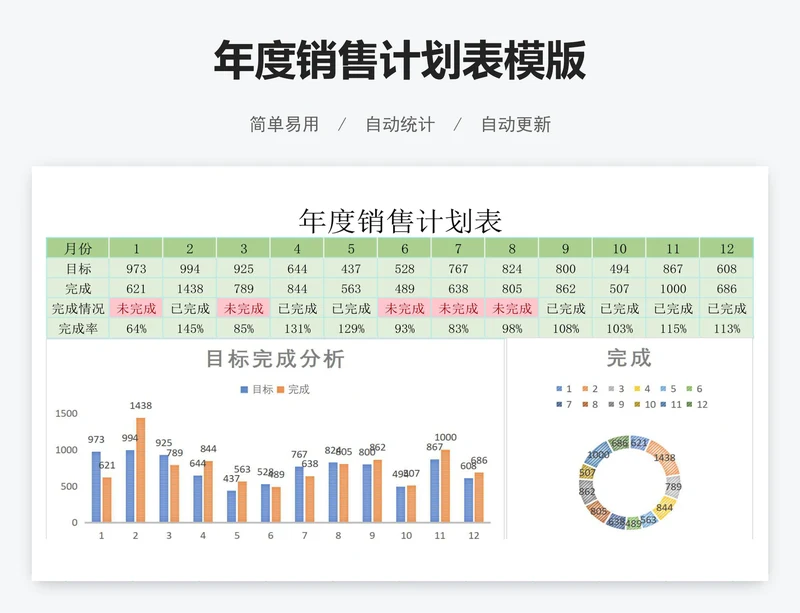The height and width of the screenshot is (613, 800).
Task: Click the yellow 844 donut segment
Action: 665,507
